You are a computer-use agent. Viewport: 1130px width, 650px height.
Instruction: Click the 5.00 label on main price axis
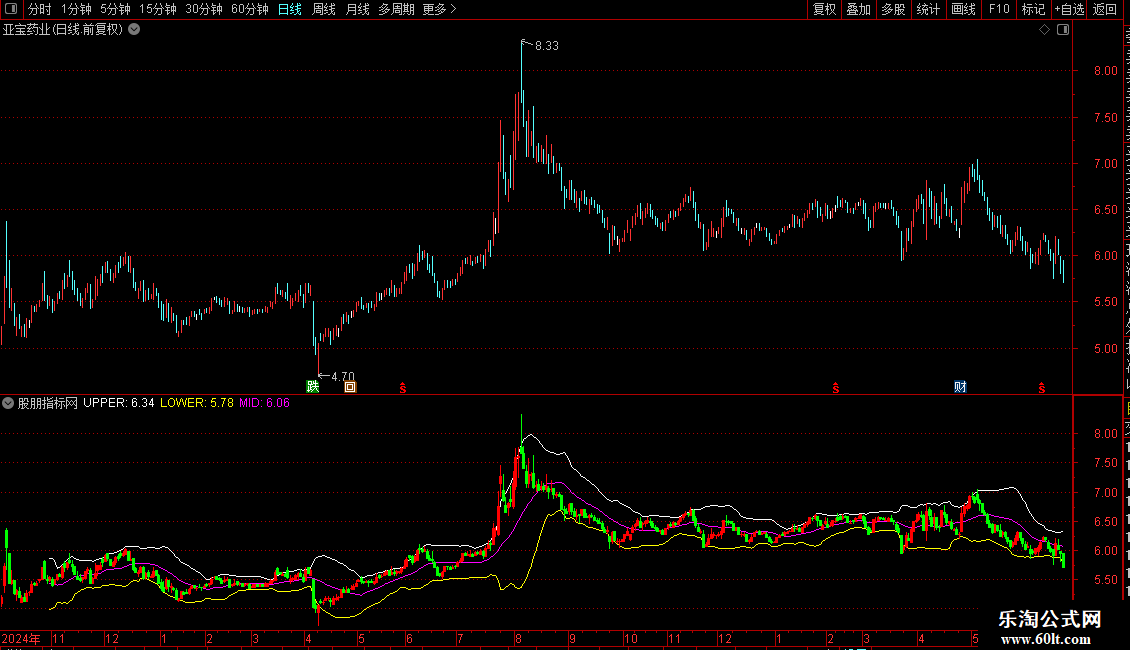click(x=1105, y=349)
